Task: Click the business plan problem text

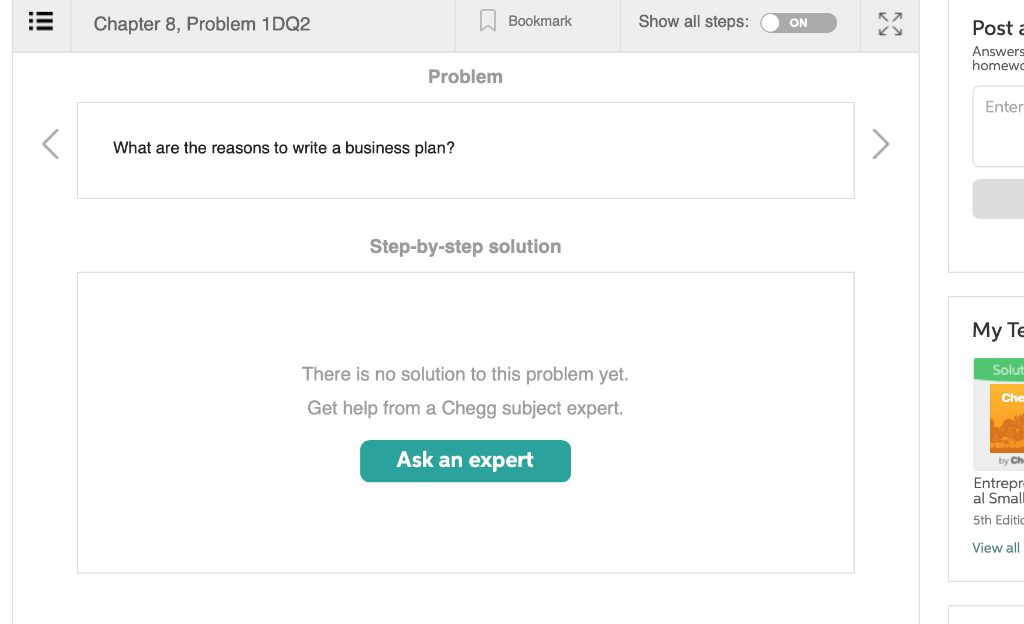Action: (x=284, y=148)
